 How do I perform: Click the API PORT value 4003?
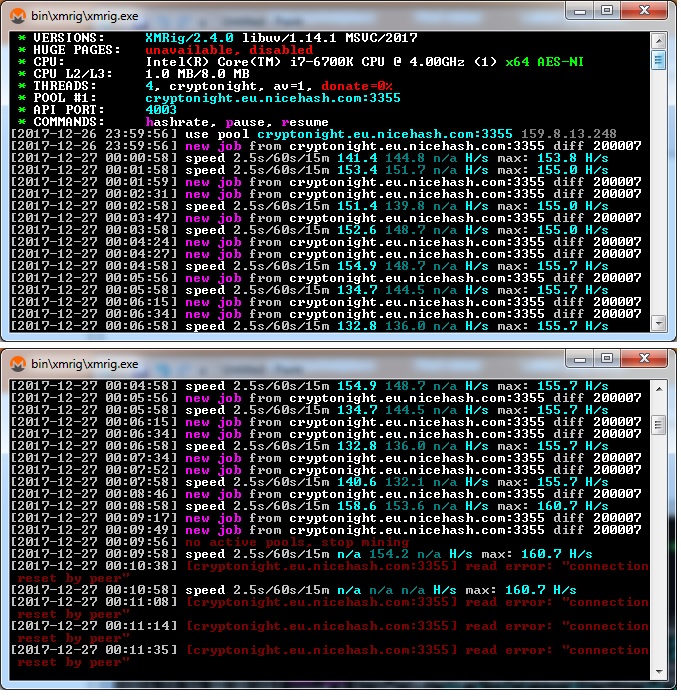coord(161,110)
